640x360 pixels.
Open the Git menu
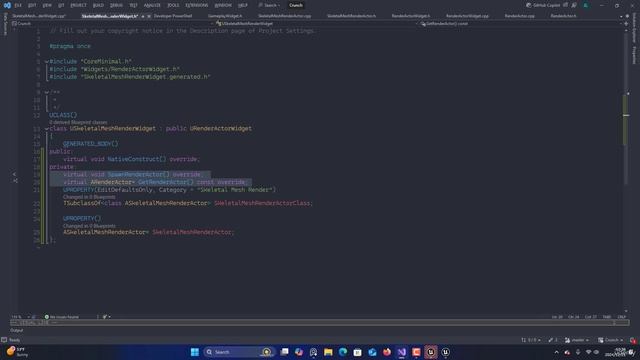(x=61, y=5)
